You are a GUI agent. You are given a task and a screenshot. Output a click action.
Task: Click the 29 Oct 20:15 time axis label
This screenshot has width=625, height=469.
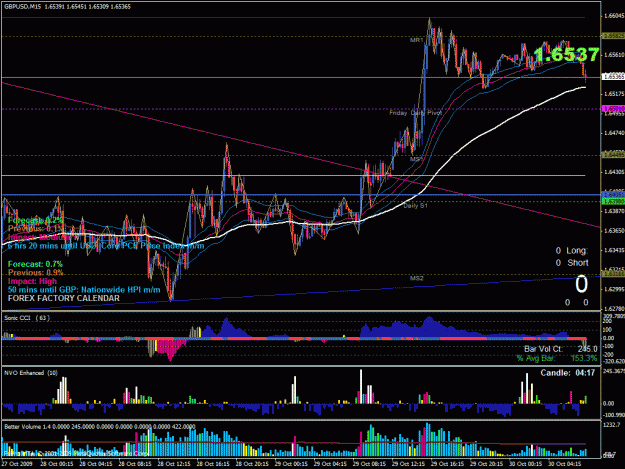point(486,464)
